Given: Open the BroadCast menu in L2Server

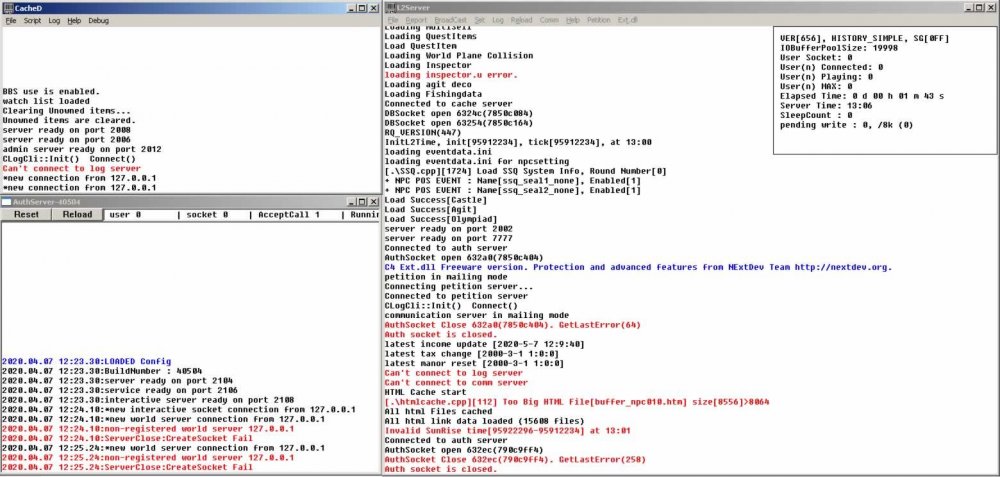Looking at the screenshot, I should coord(449,20).
